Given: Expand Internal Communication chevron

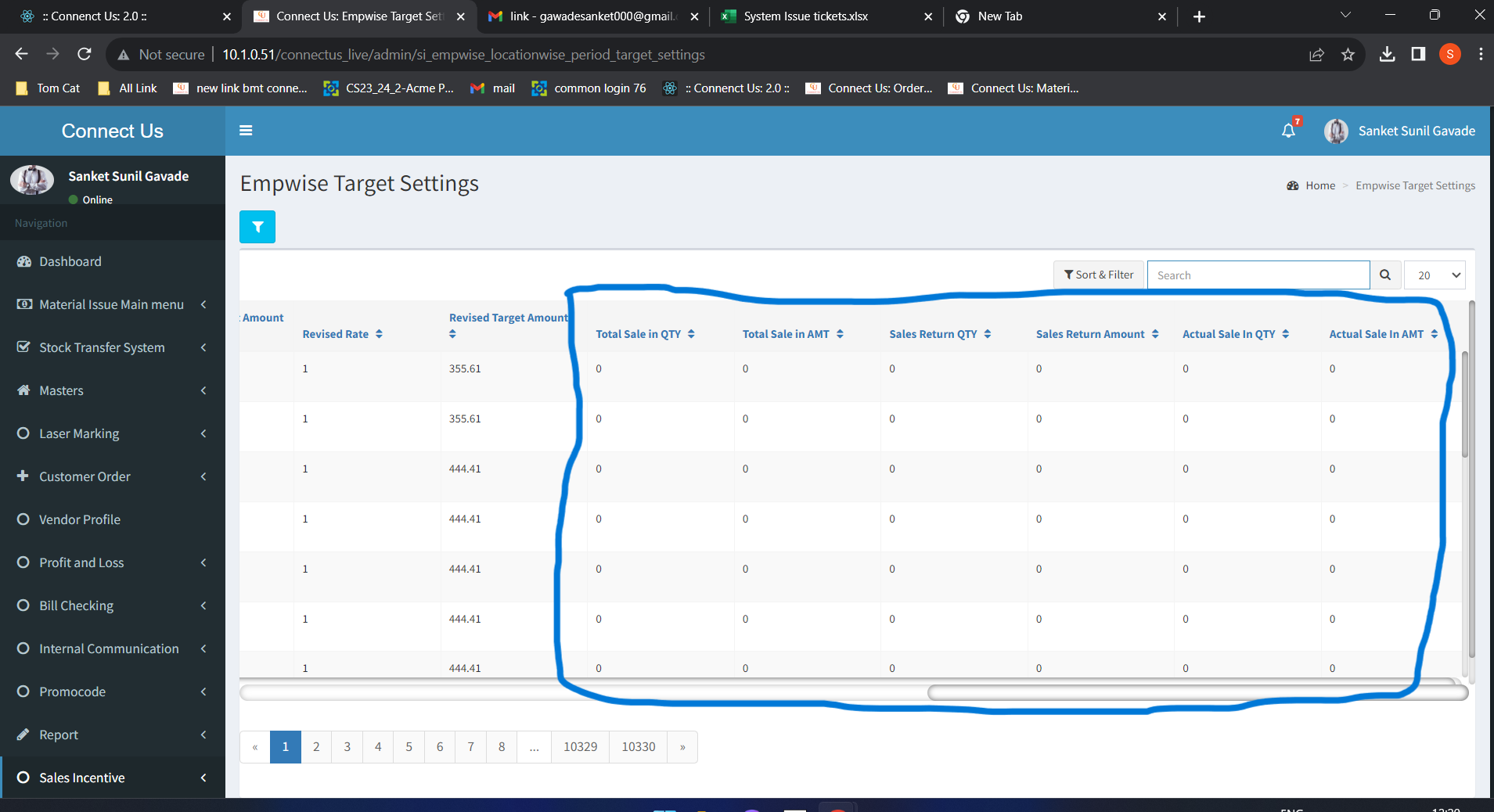Looking at the screenshot, I should click(203, 649).
